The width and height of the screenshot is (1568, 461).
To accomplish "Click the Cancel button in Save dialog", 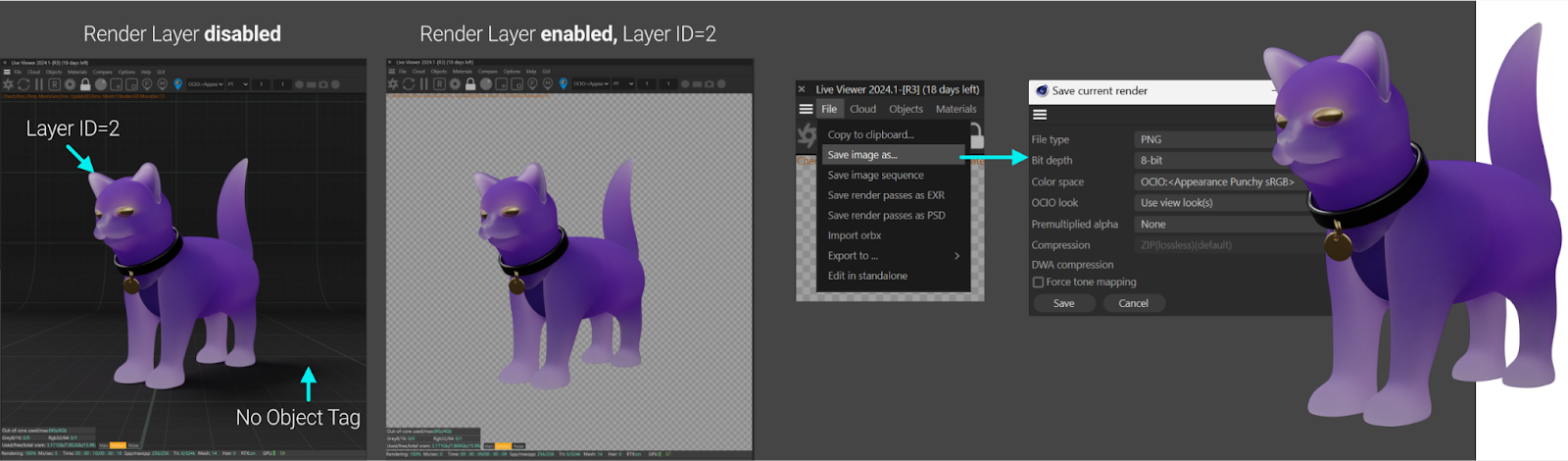I will 1133,303.
